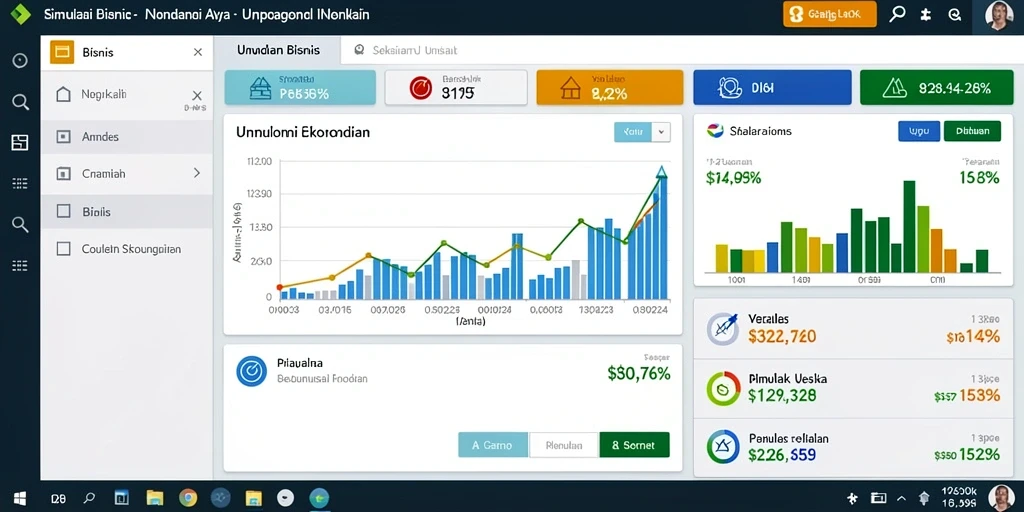Toggle the Bisnis checkbox in sidebar list

(63, 212)
